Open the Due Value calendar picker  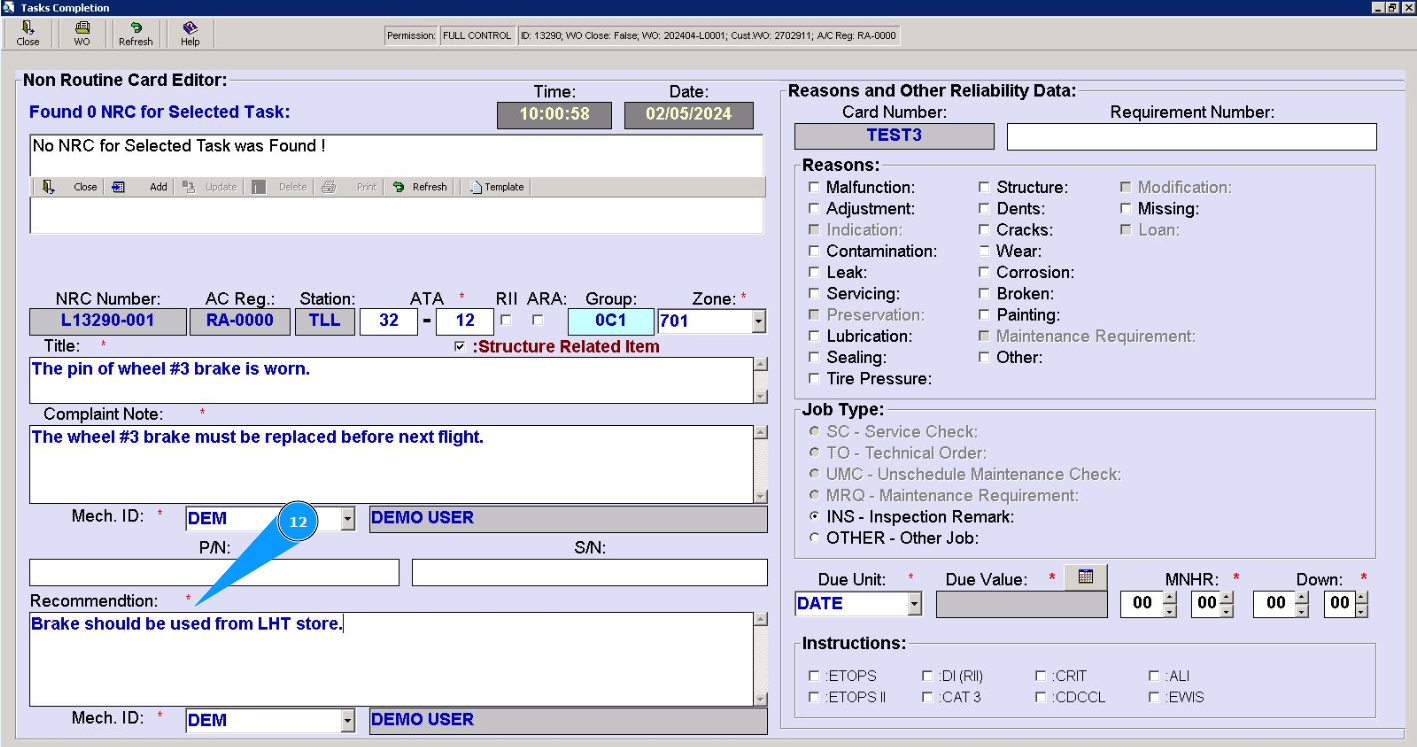coord(1086,577)
